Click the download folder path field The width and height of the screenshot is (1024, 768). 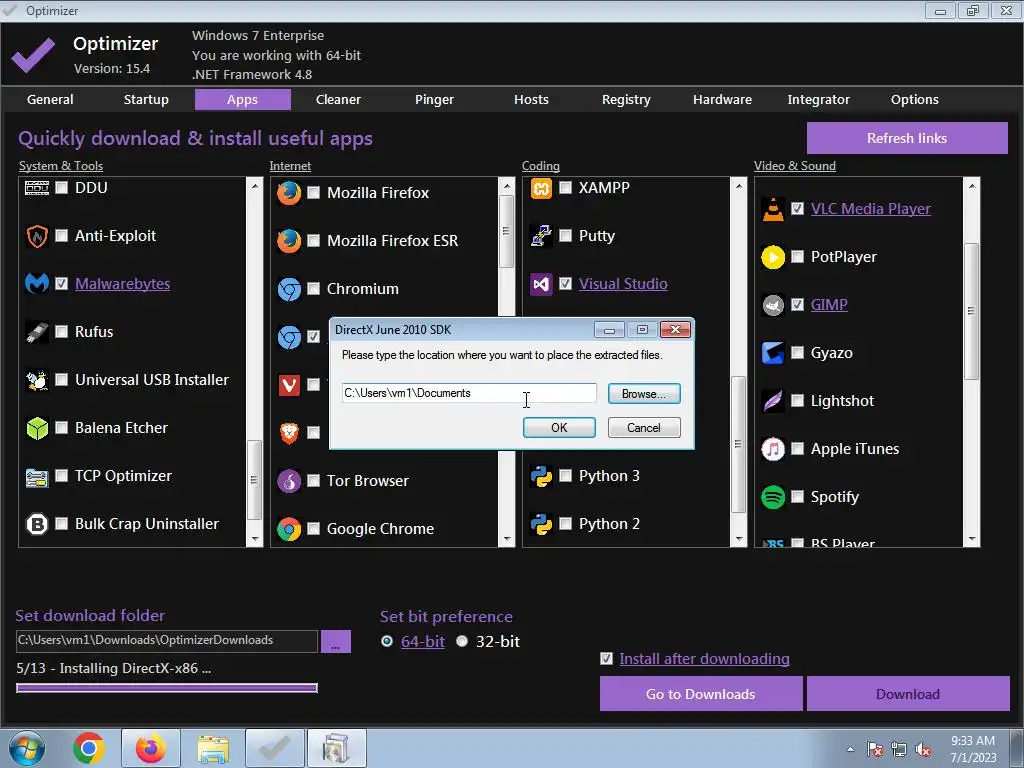(x=167, y=641)
